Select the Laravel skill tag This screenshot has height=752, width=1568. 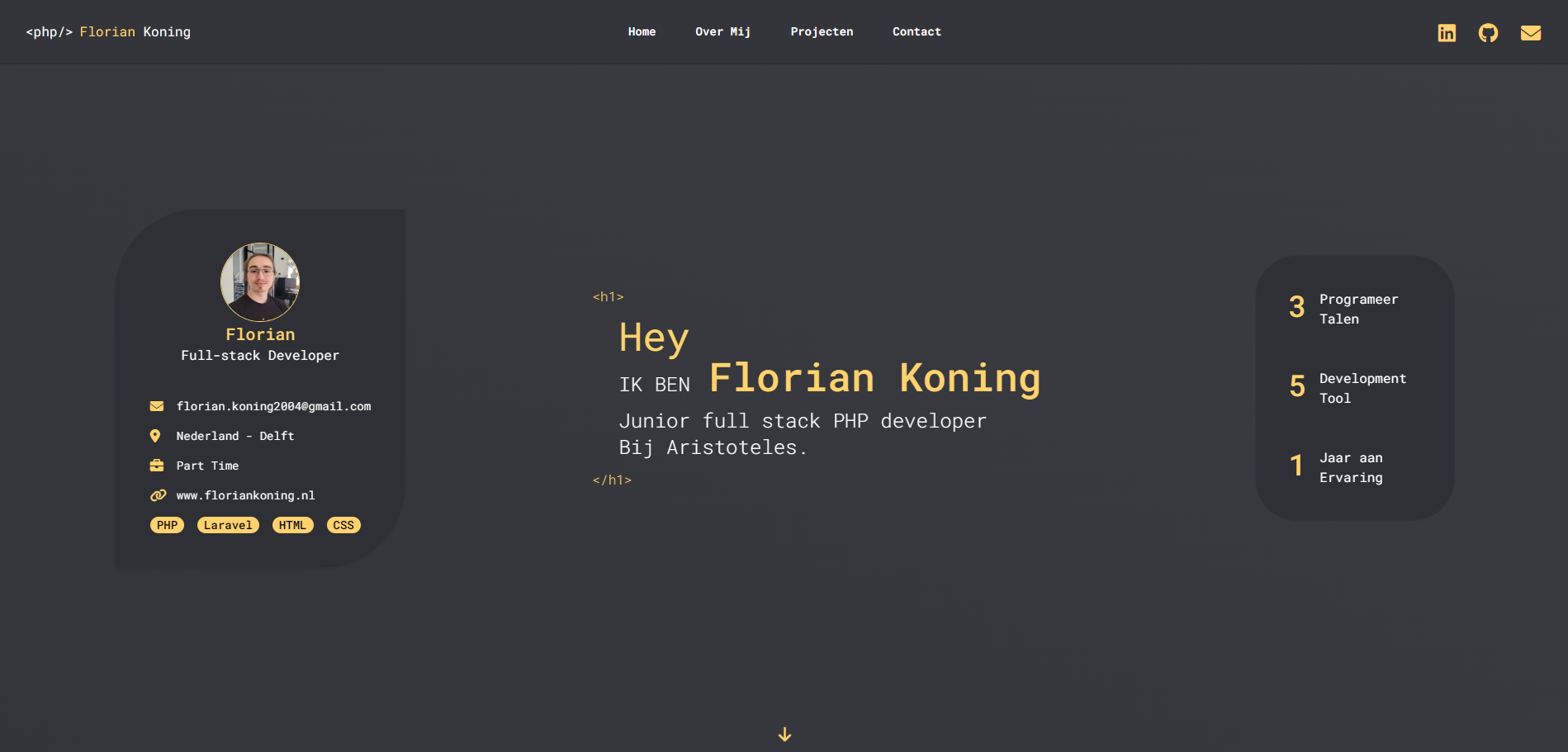coord(228,525)
